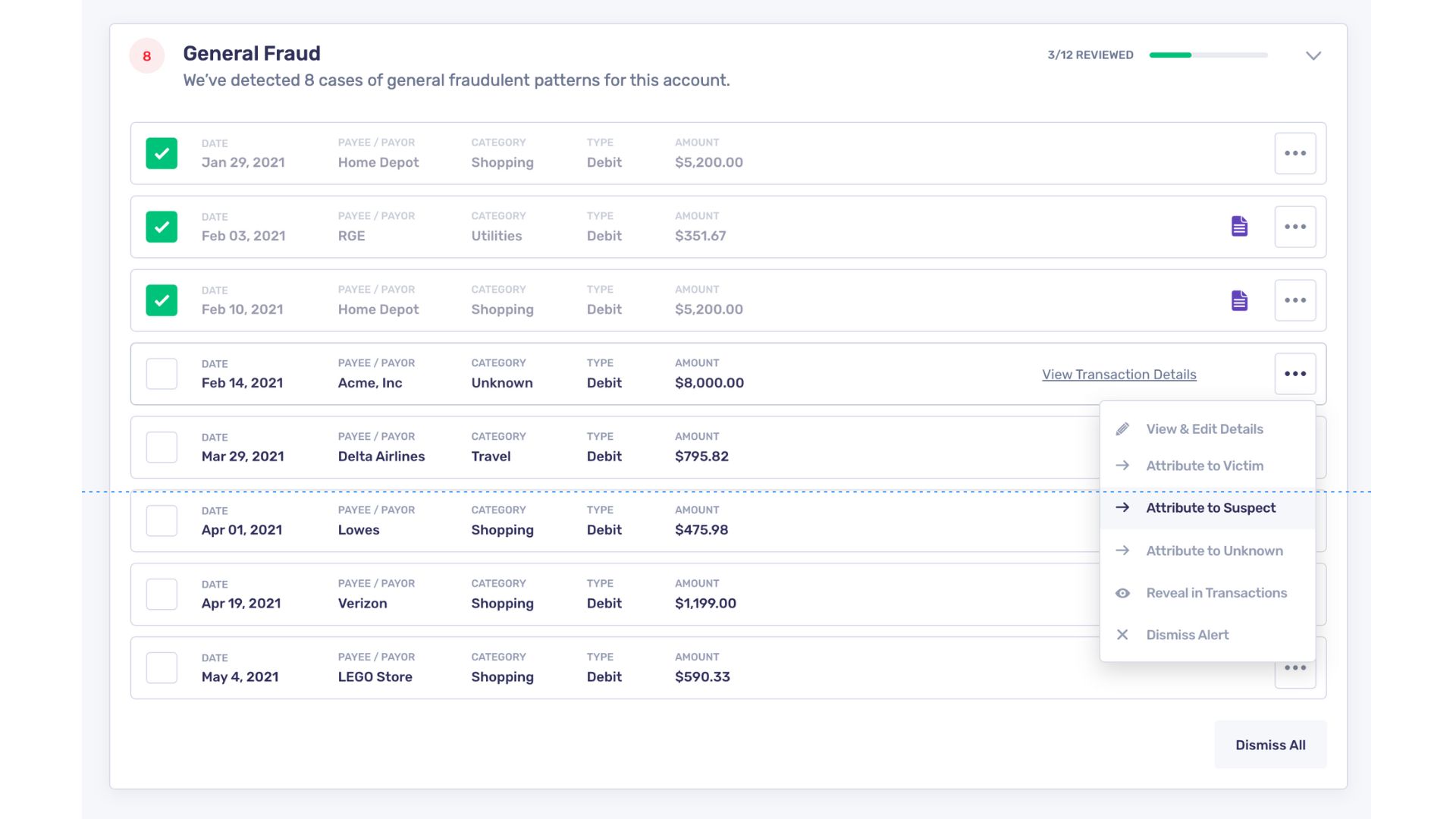This screenshot has height=819, width=1456.
Task: Click the red 8 alert count badge
Action: (147, 56)
